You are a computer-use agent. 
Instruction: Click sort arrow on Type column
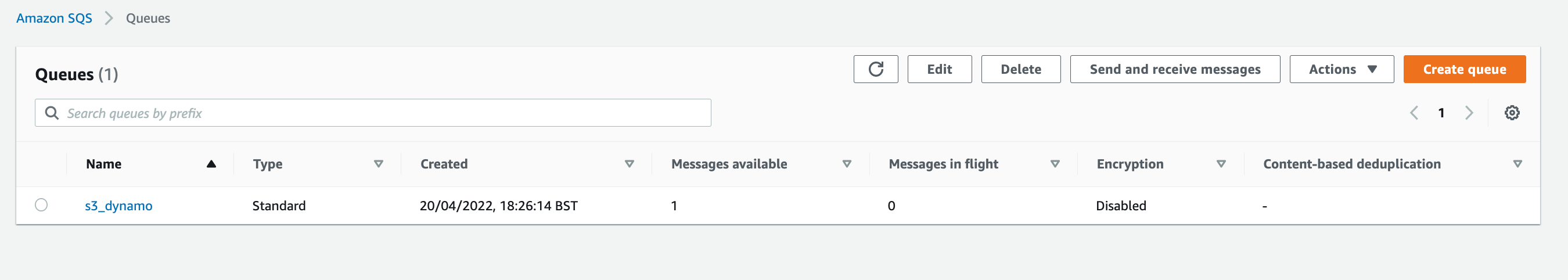click(379, 164)
